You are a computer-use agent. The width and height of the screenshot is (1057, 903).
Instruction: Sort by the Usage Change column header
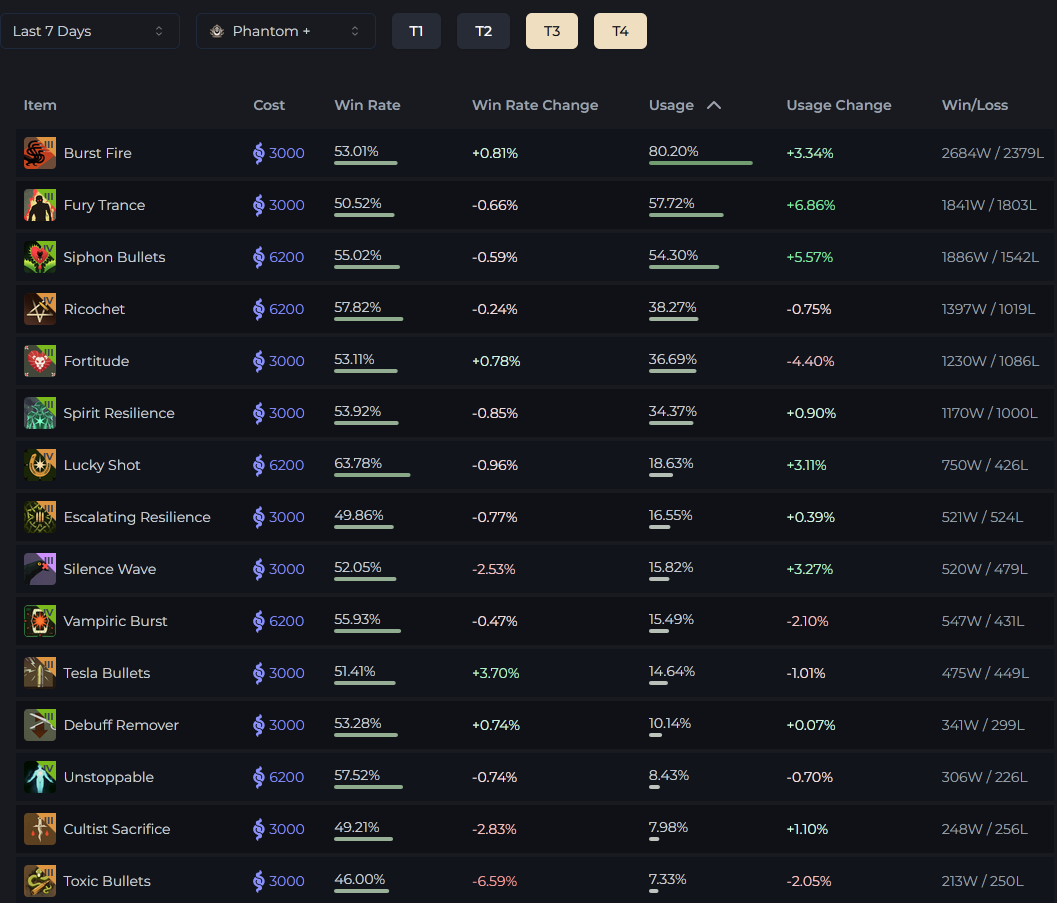(839, 105)
